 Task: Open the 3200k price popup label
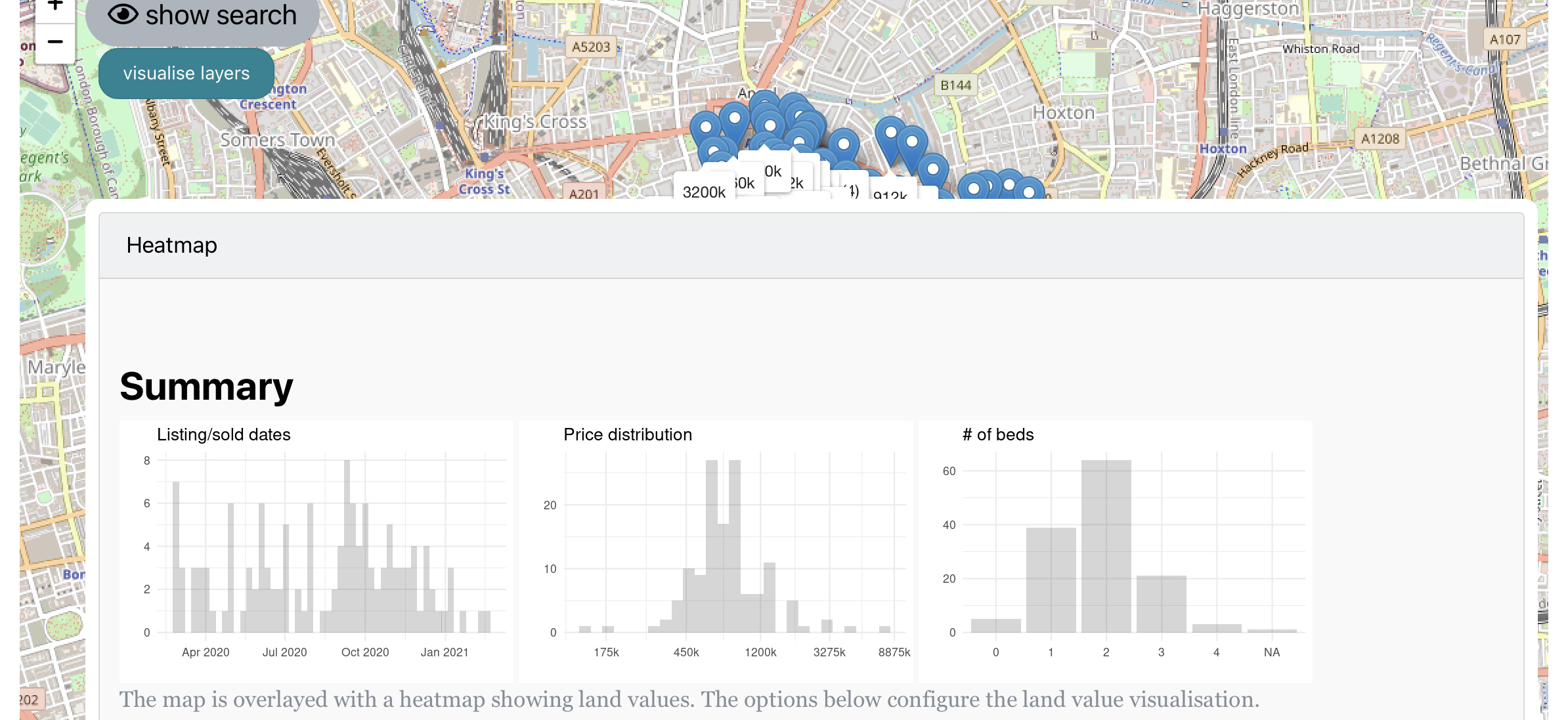coord(703,192)
